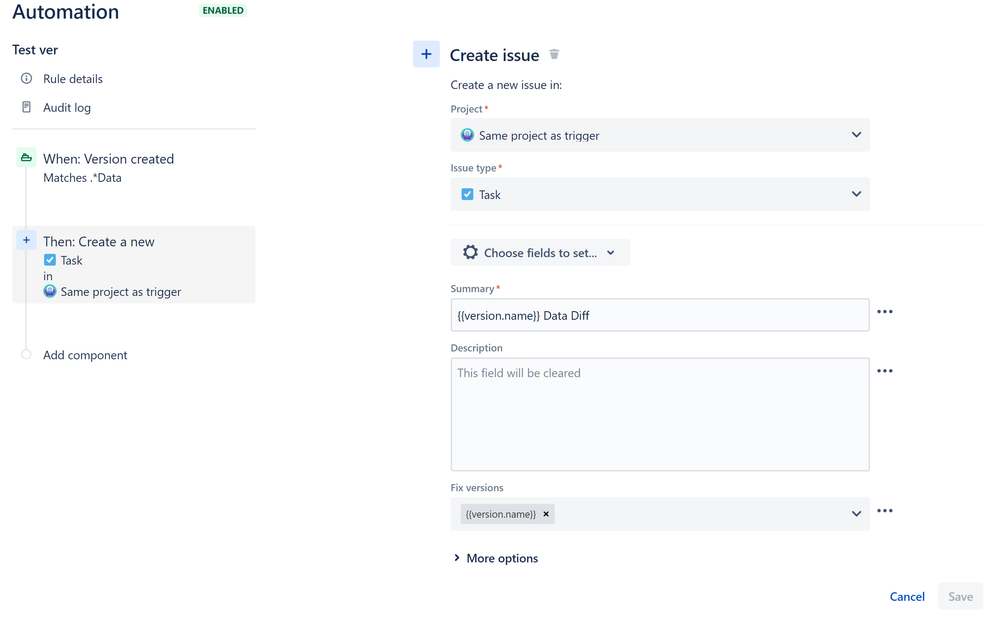Viewport: 999px width, 619px height.
Task: Open Audit log in the sidebar
Action: pyautogui.click(x=67, y=108)
